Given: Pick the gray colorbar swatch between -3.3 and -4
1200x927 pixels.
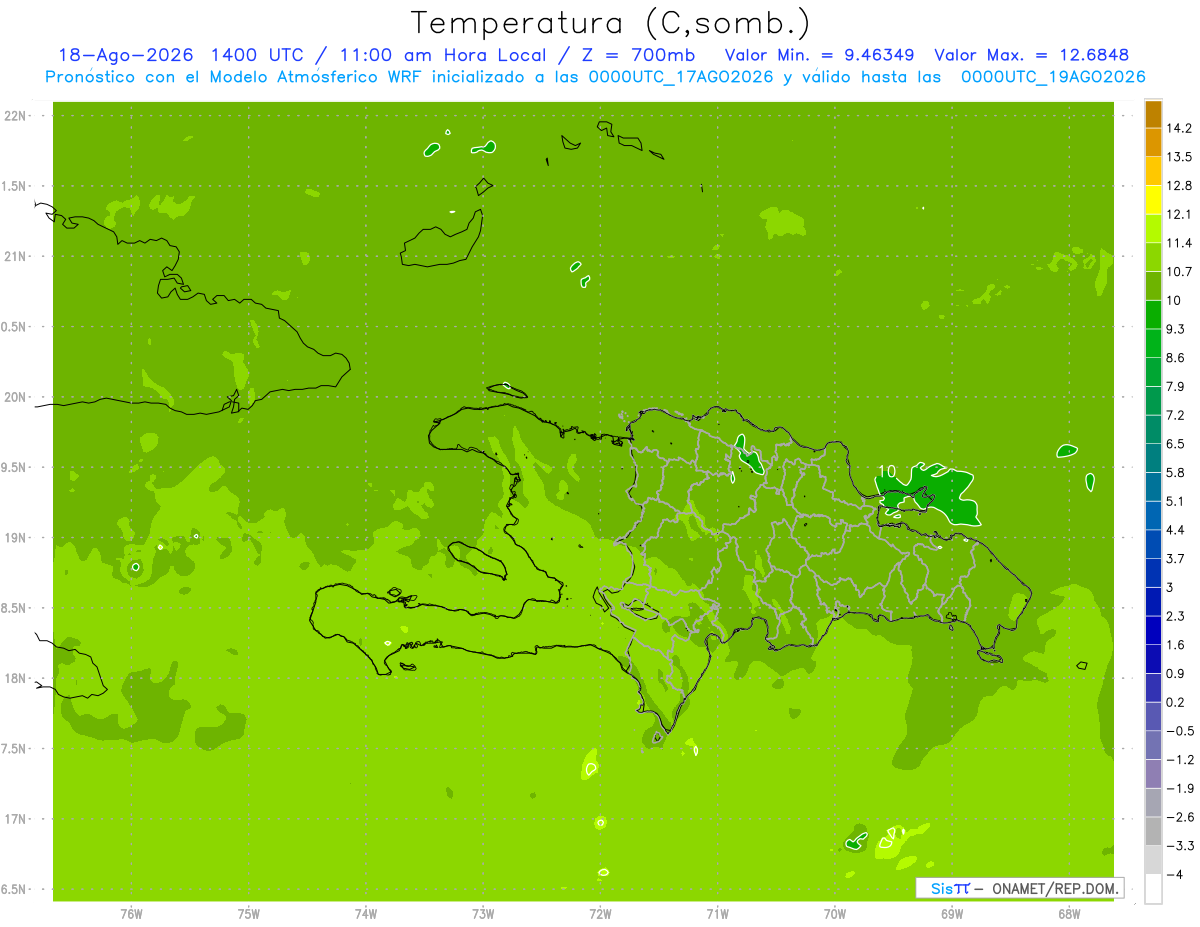Looking at the screenshot, I should [1153, 859].
